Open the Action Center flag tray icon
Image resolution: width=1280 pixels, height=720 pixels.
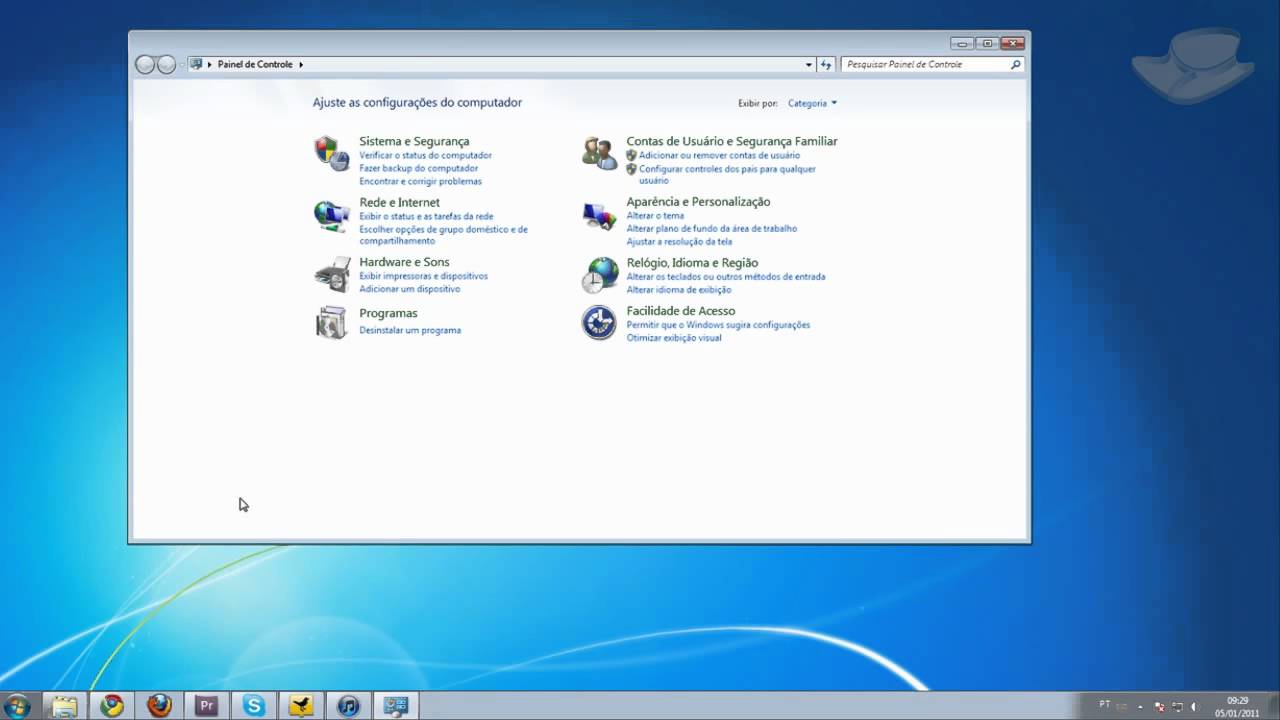click(x=1160, y=706)
